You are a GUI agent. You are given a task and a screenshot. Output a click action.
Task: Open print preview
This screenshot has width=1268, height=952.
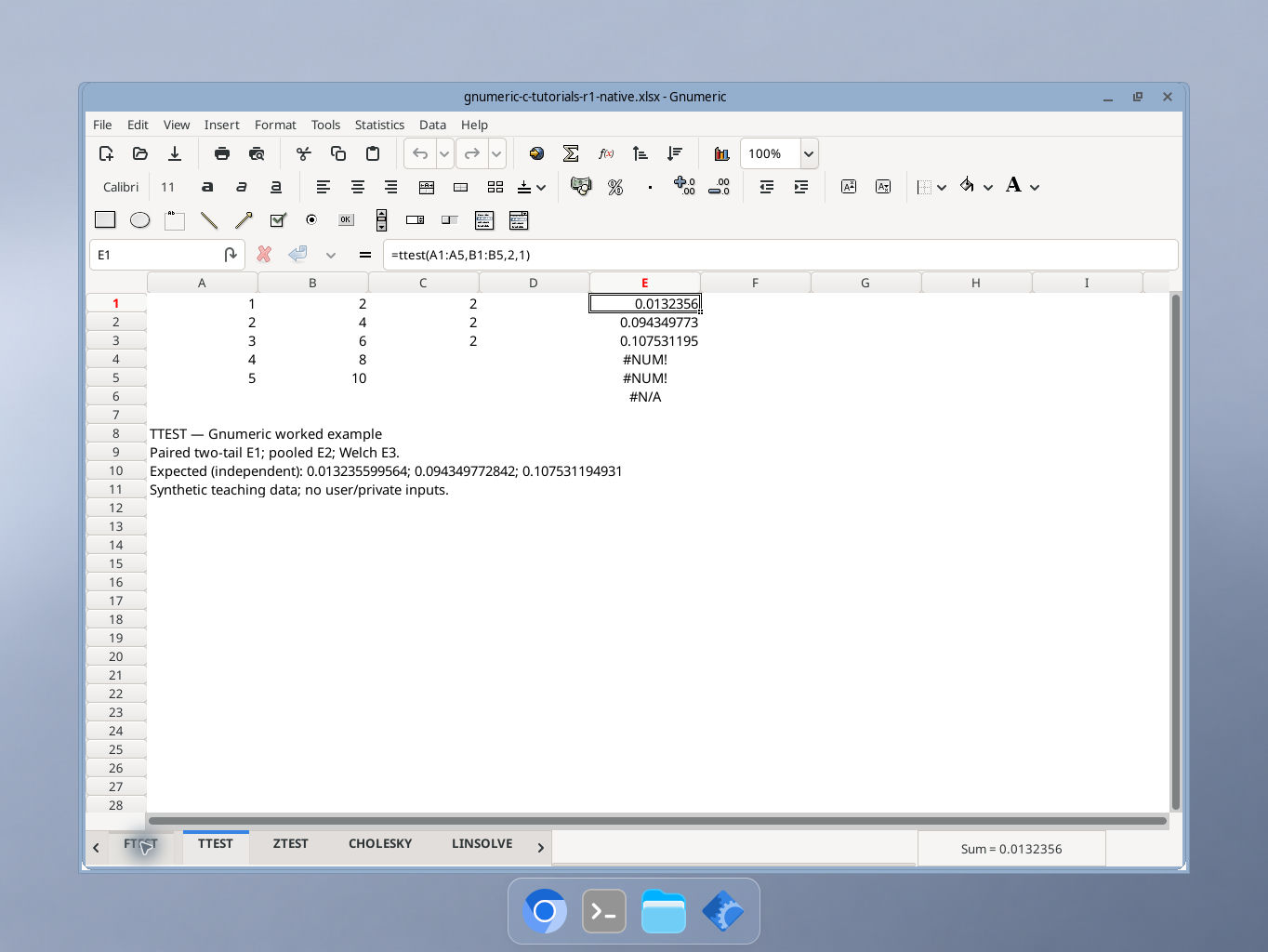click(x=257, y=153)
